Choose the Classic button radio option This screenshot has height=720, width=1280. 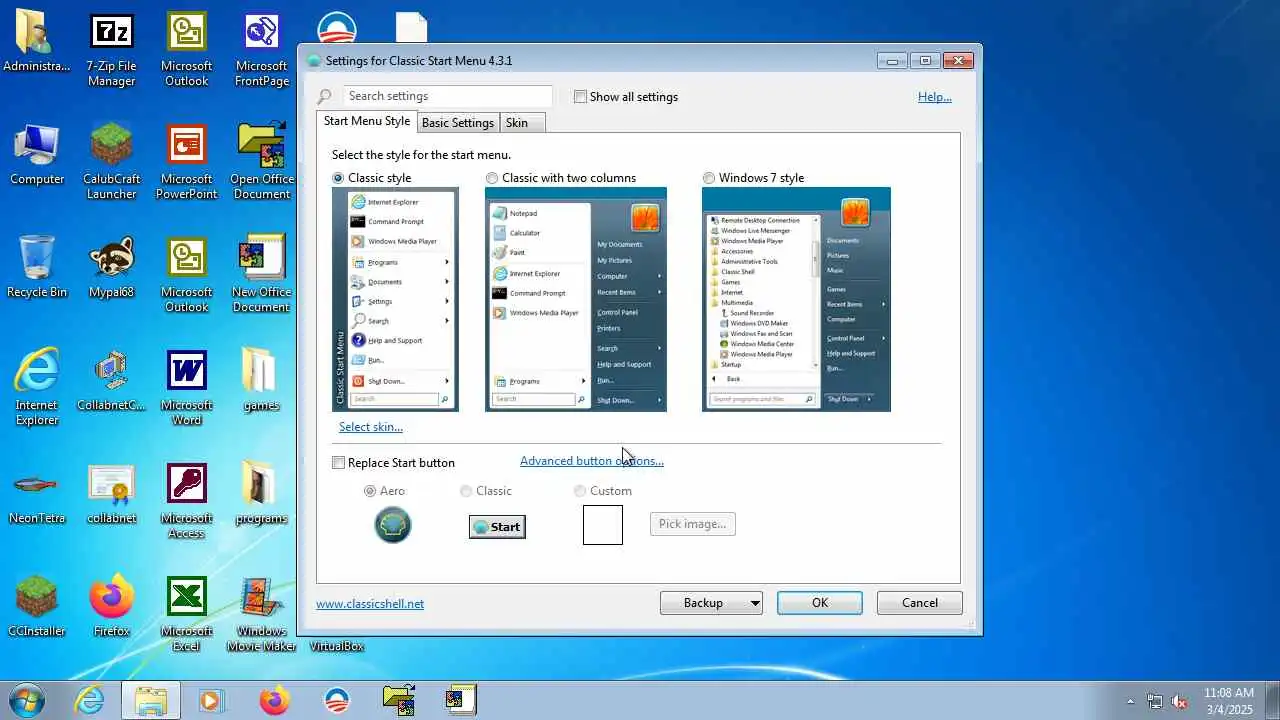coord(466,491)
